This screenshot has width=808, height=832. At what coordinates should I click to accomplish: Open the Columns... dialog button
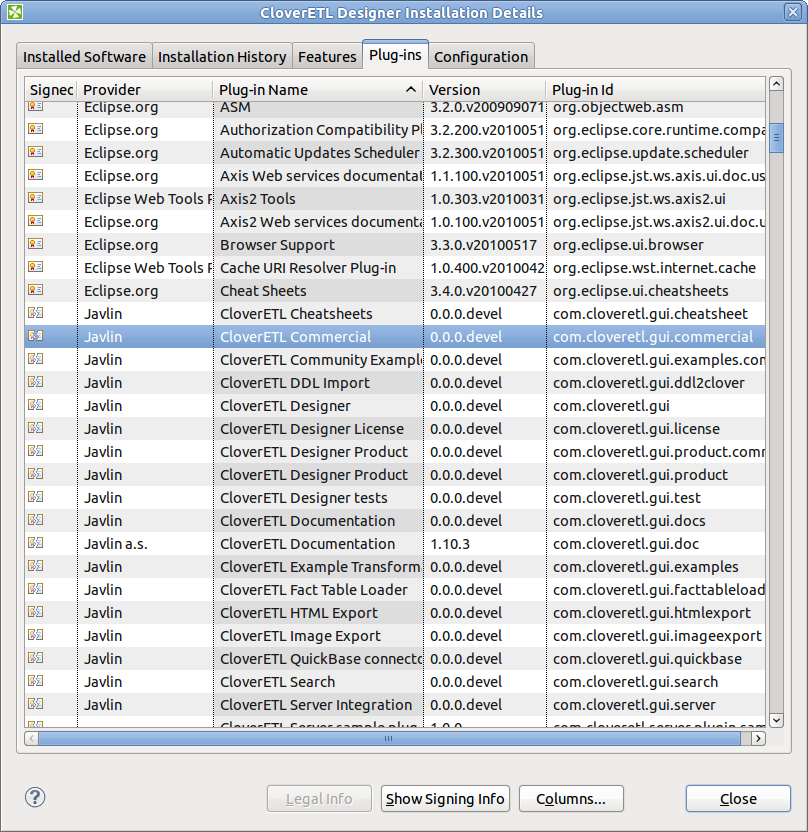coord(571,799)
